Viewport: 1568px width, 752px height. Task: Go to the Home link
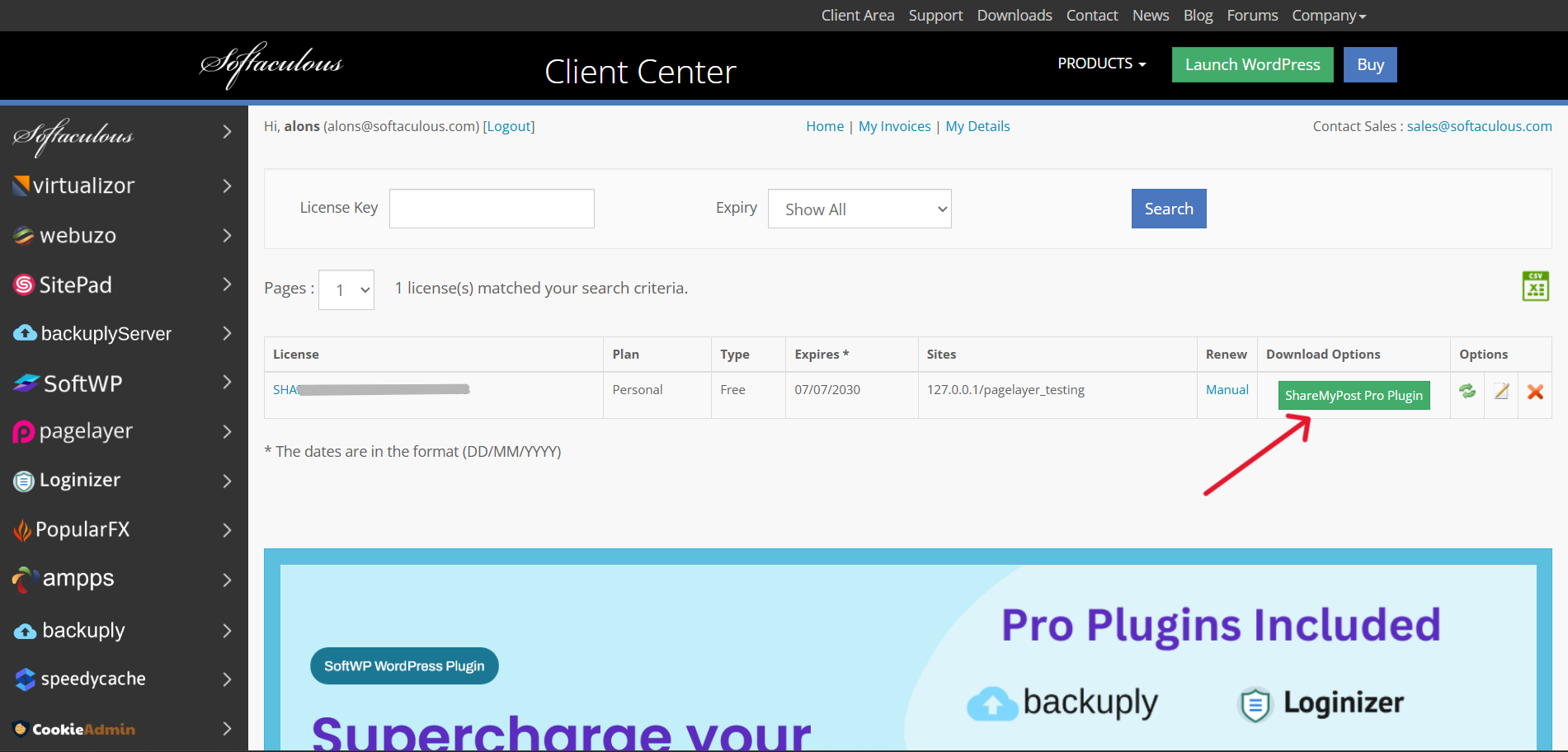coord(825,126)
